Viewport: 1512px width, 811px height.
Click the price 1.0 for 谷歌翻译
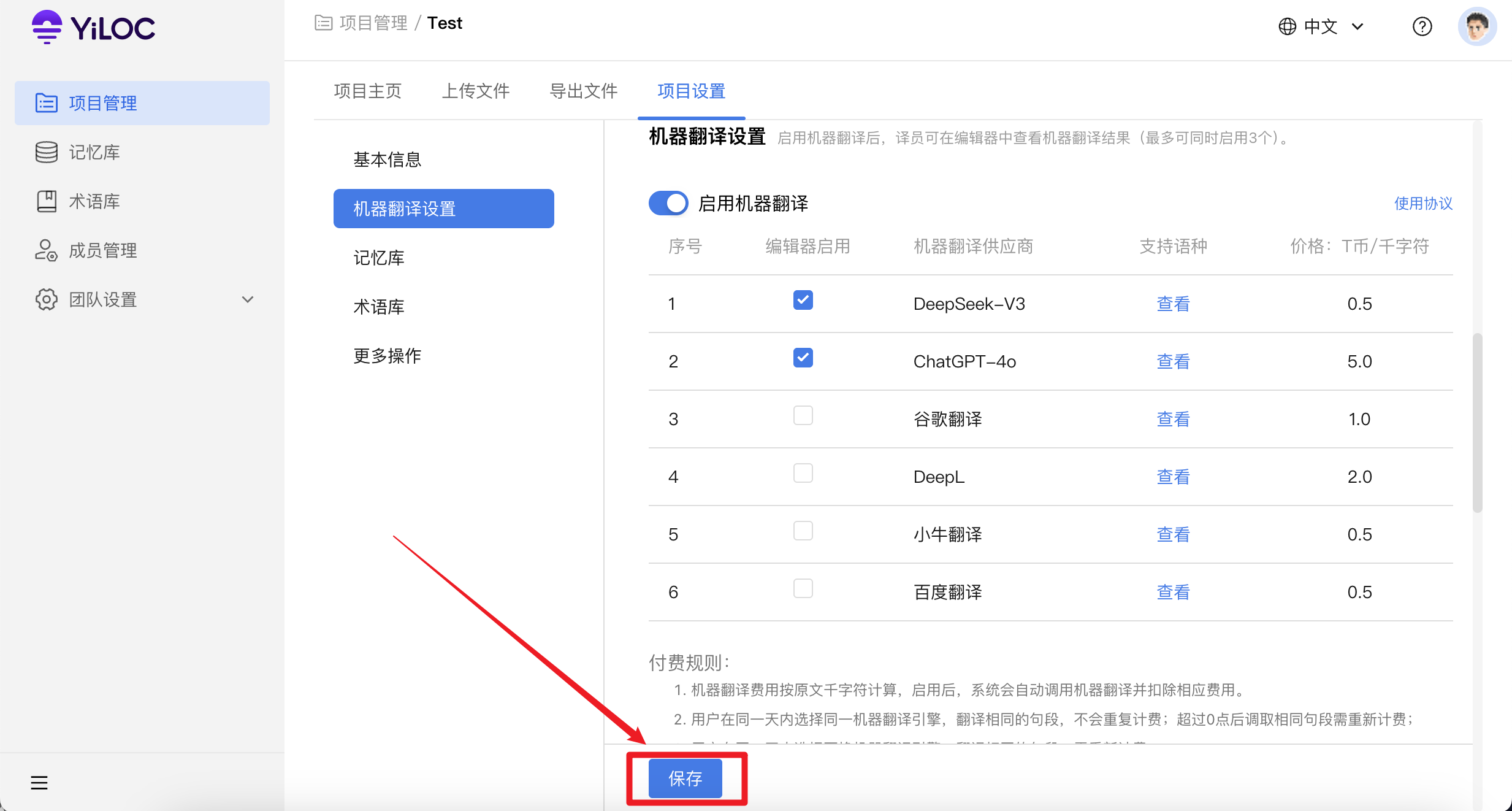[x=1359, y=419]
